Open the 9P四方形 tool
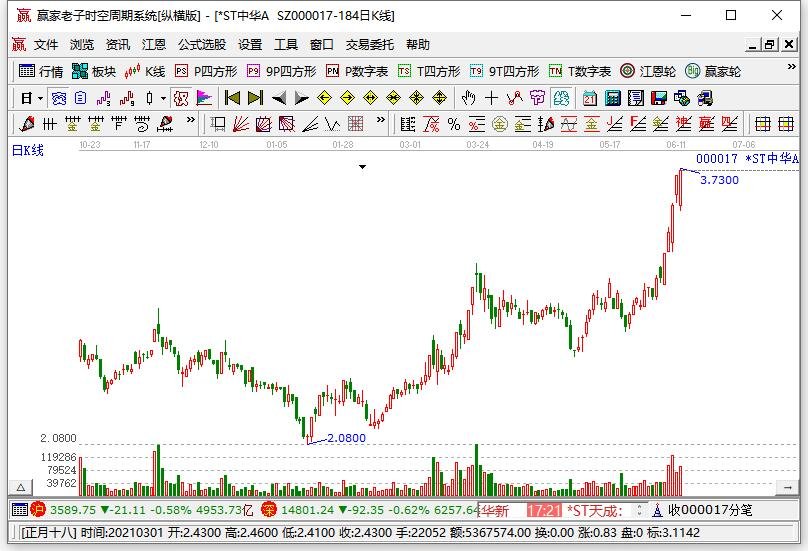The image size is (808, 551). coord(281,71)
